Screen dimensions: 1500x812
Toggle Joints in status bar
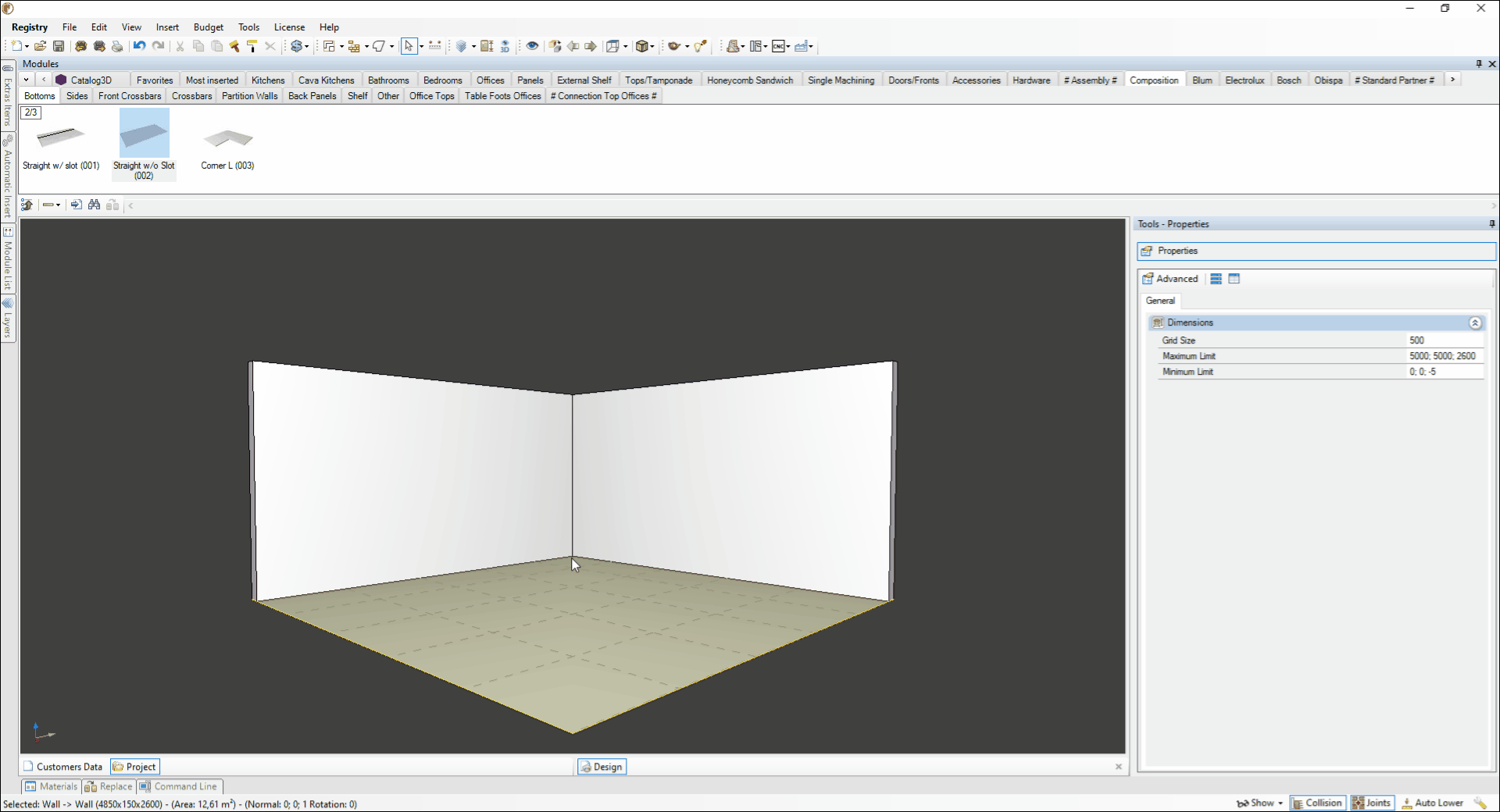[x=1372, y=803]
